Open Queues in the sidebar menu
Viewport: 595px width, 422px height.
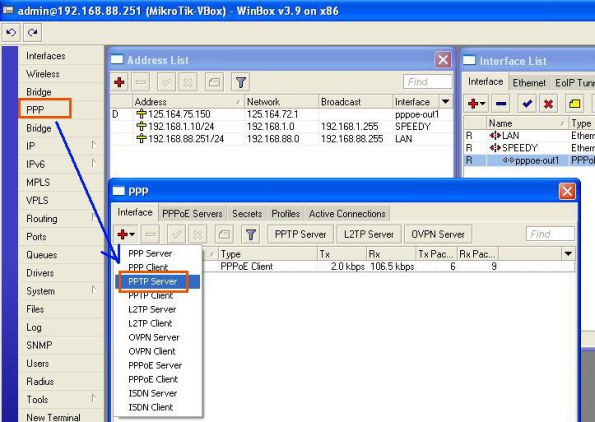point(41,255)
